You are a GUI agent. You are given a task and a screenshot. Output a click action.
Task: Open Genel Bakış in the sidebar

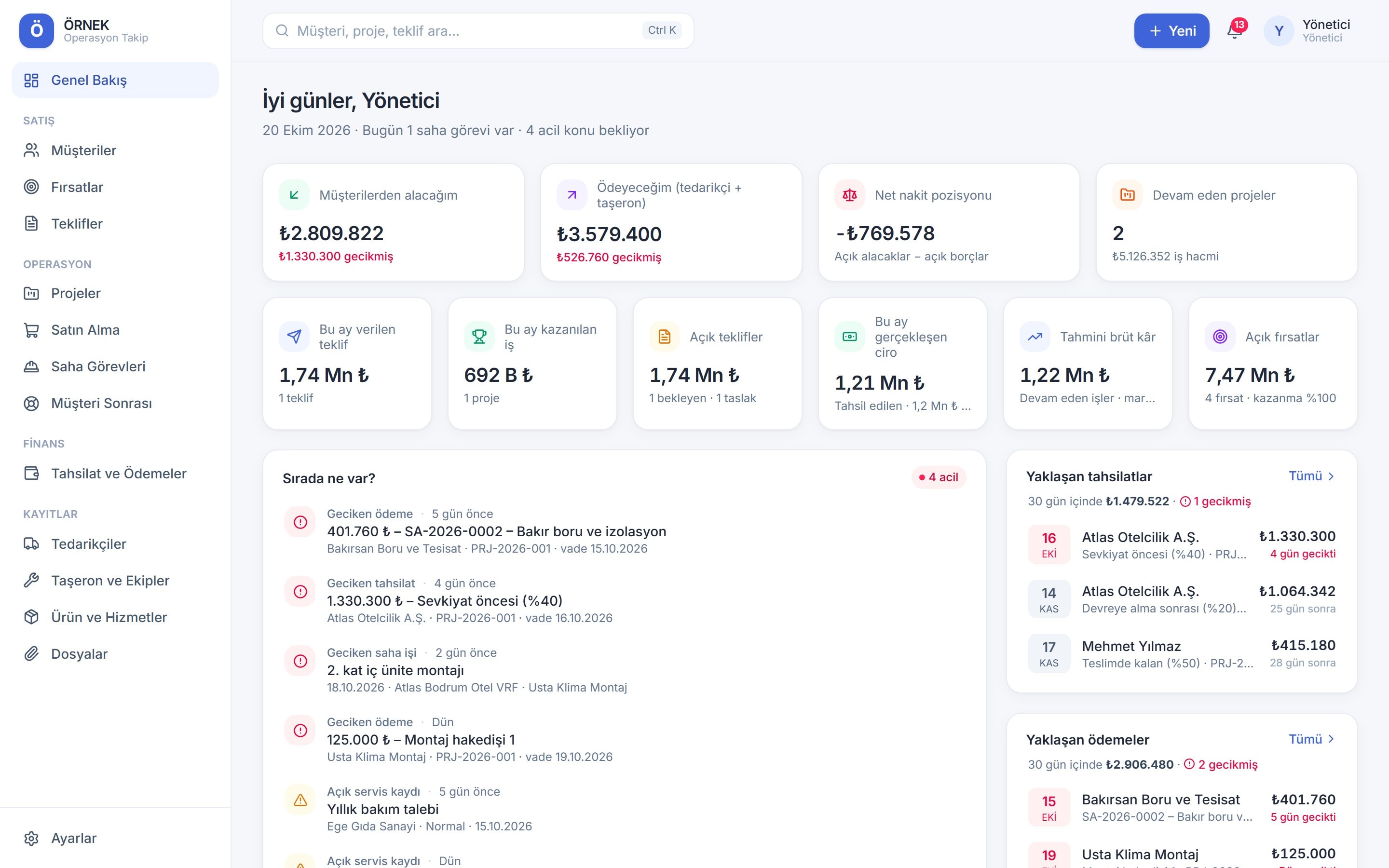pyautogui.click(x=115, y=81)
